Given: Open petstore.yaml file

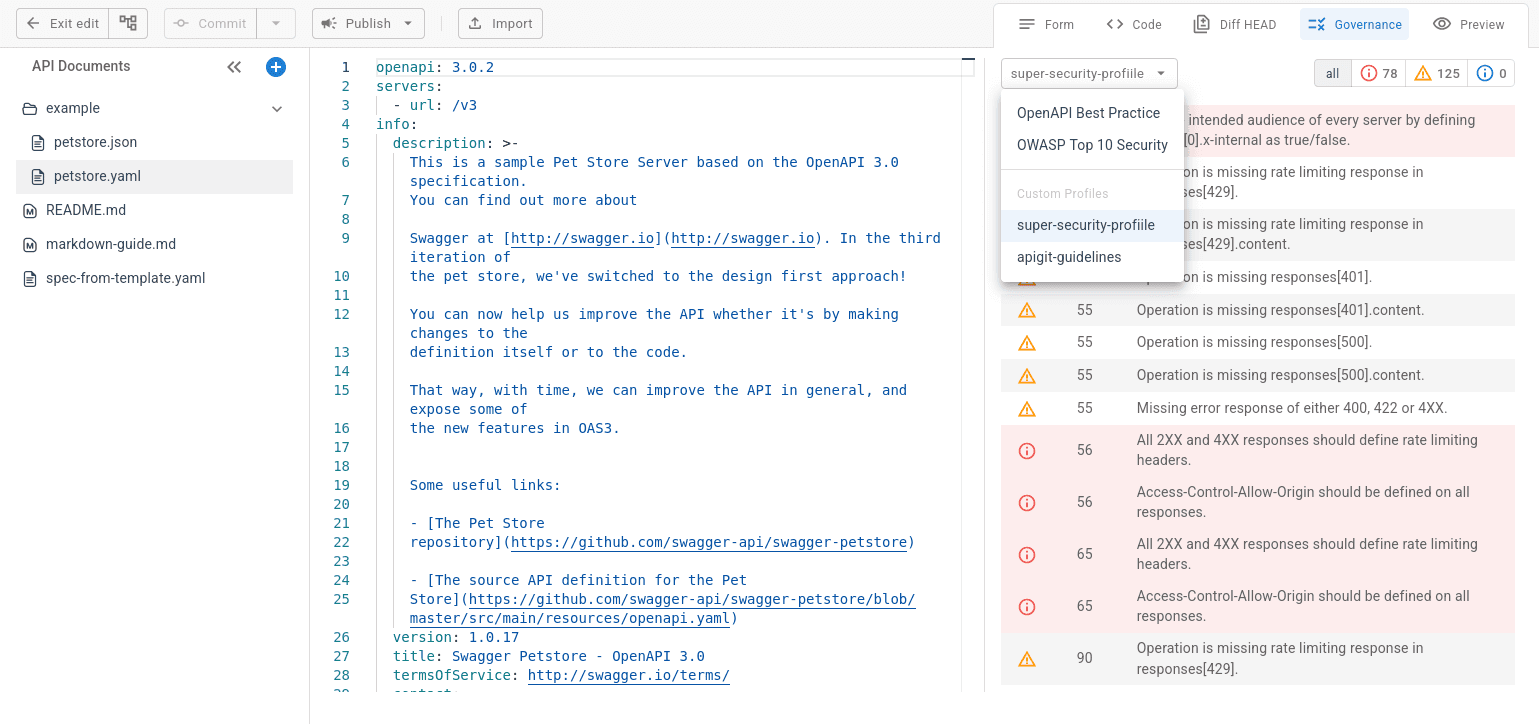Looking at the screenshot, I should click(154, 176).
